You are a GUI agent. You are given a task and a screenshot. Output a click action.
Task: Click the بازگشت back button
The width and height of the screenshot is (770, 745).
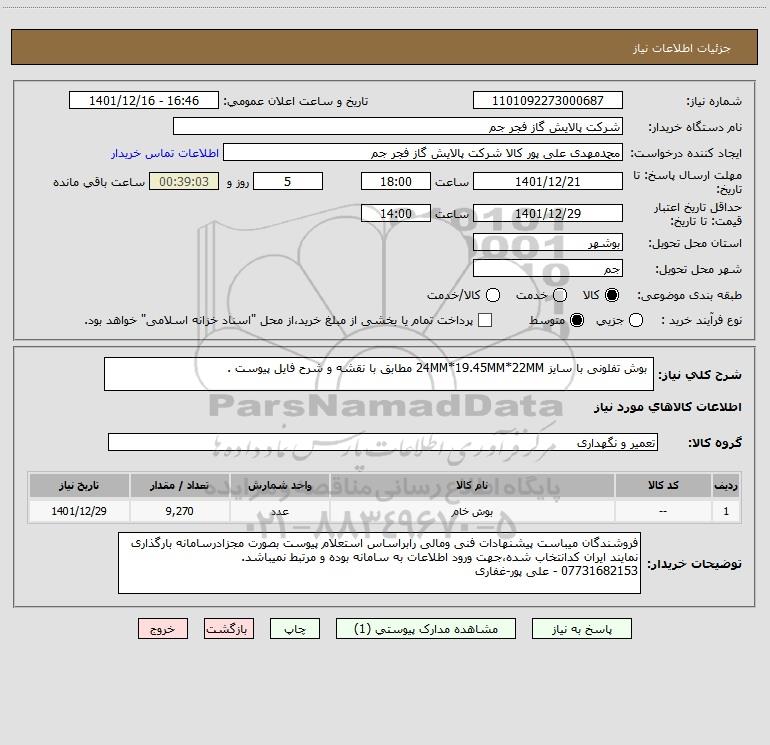coord(229,629)
